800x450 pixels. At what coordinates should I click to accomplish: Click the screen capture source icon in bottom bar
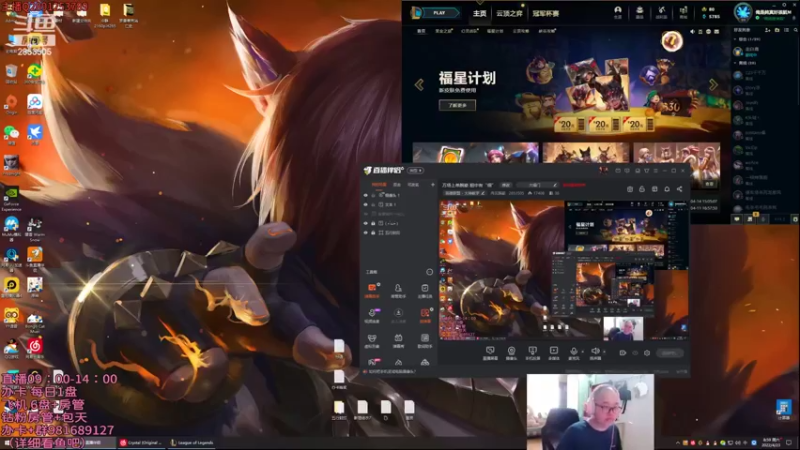pyautogui.click(x=490, y=353)
